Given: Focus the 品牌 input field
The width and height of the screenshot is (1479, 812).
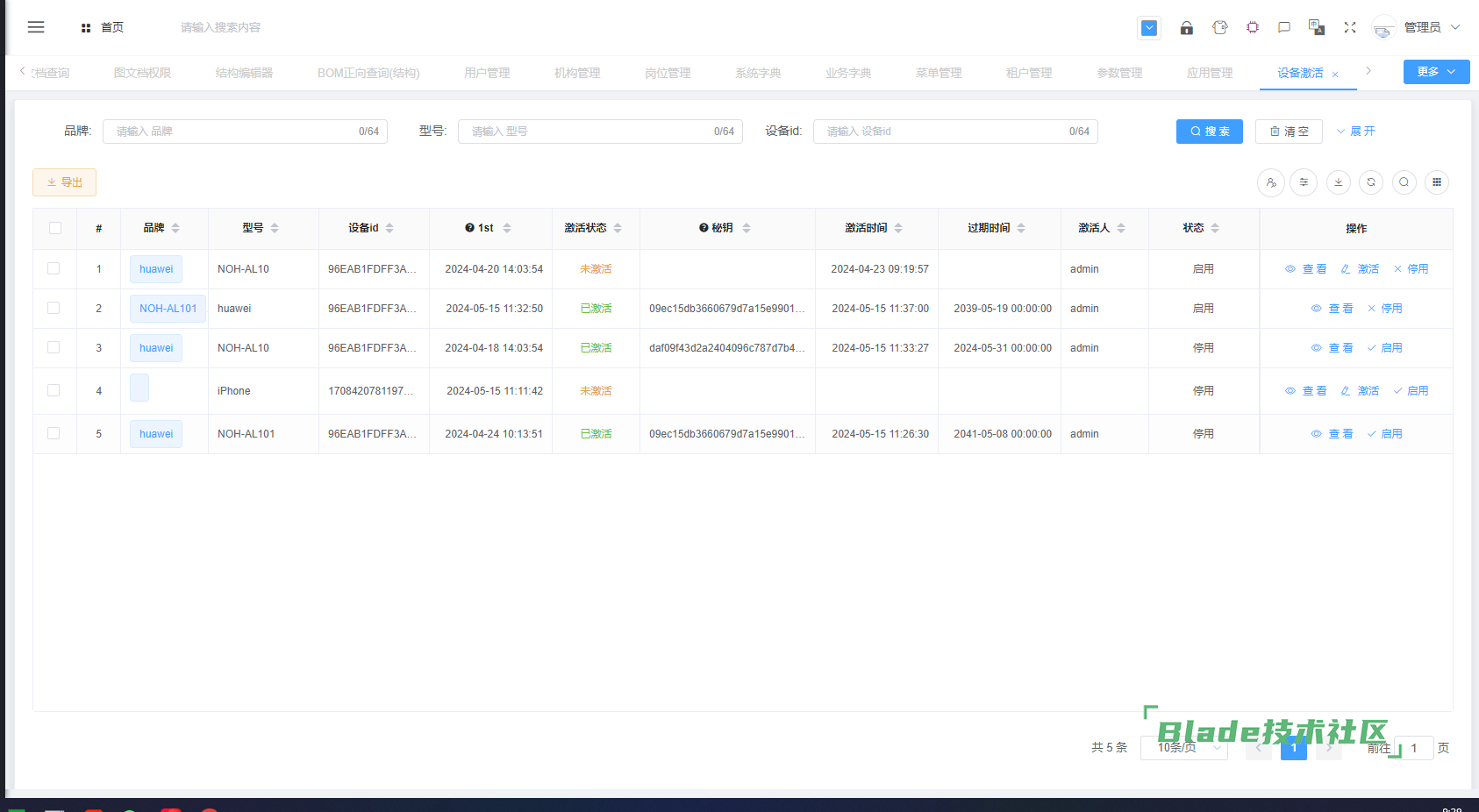Looking at the screenshot, I should [245, 132].
